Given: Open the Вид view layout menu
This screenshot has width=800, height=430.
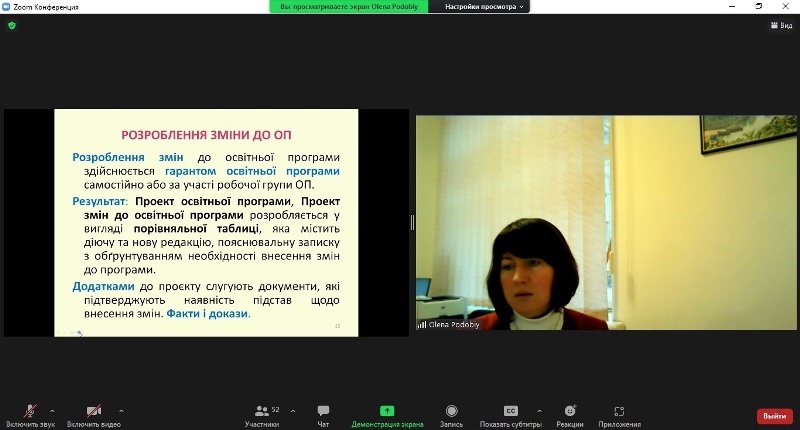Looking at the screenshot, I should coord(781,26).
